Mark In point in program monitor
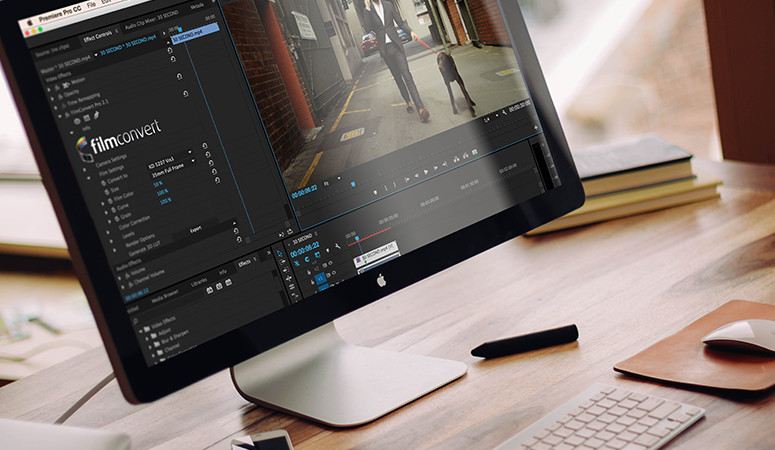Screen dimensions: 775x450 pos(386,188)
